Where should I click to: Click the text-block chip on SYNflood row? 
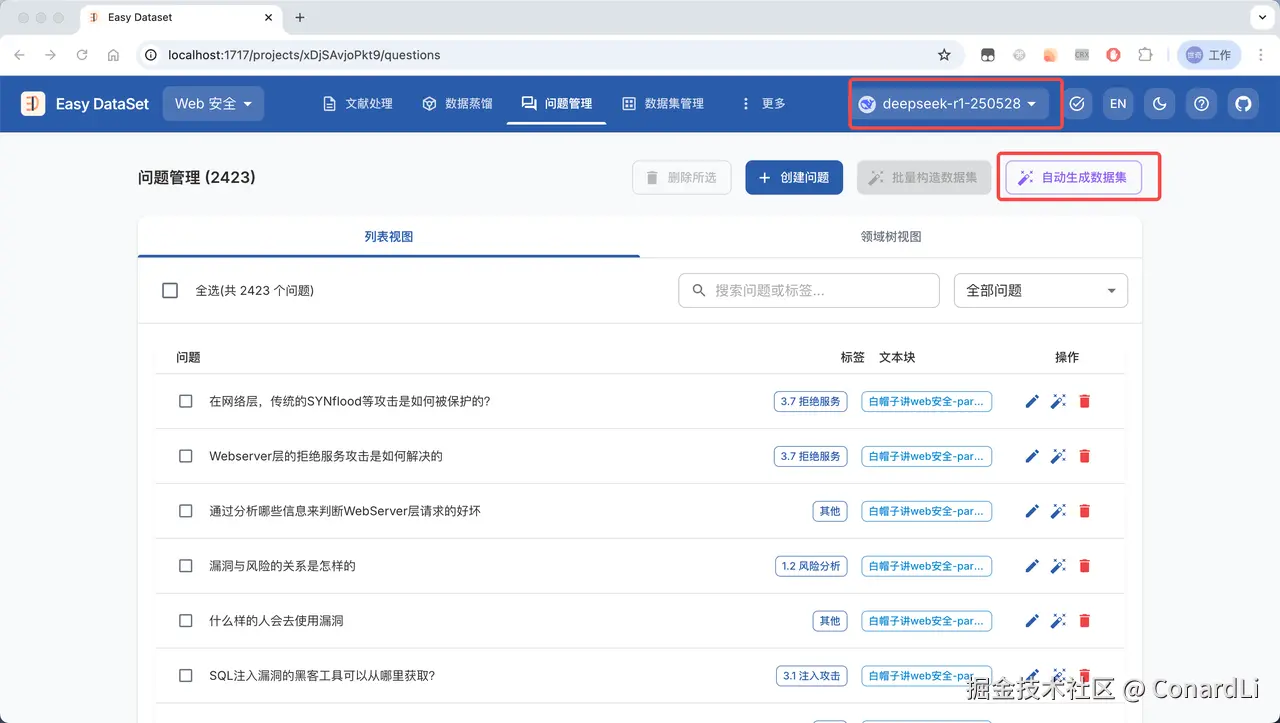pos(926,401)
